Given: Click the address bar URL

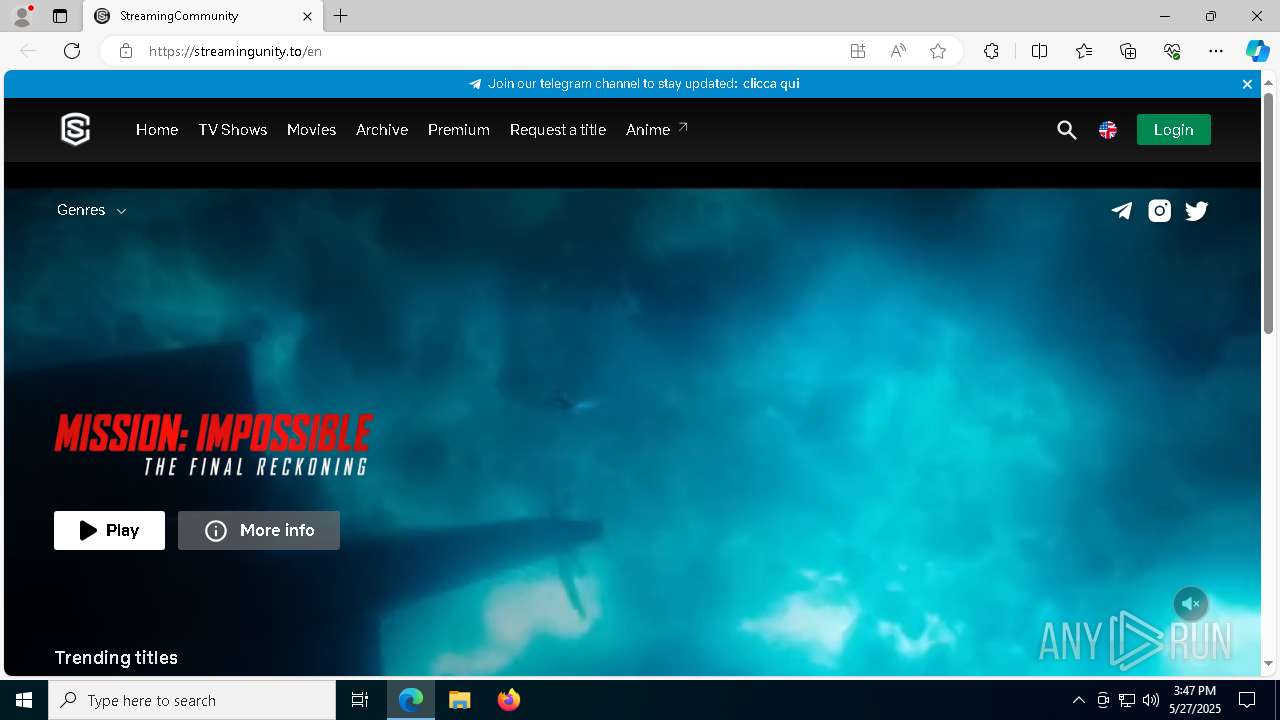Looking at the screenshot, I should 235,51.
